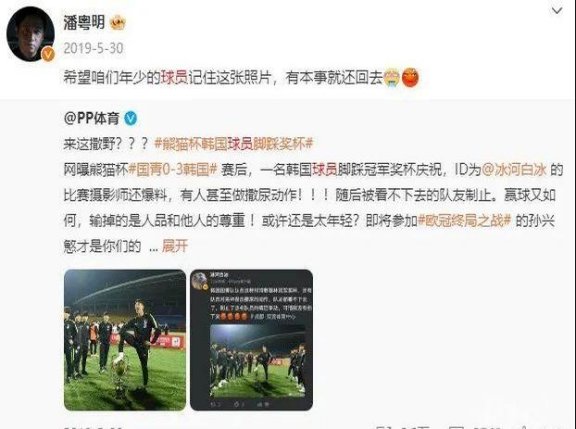Open the hashtag #熊猫杯韩国球员脚踩奖杯#

(233, 144)
